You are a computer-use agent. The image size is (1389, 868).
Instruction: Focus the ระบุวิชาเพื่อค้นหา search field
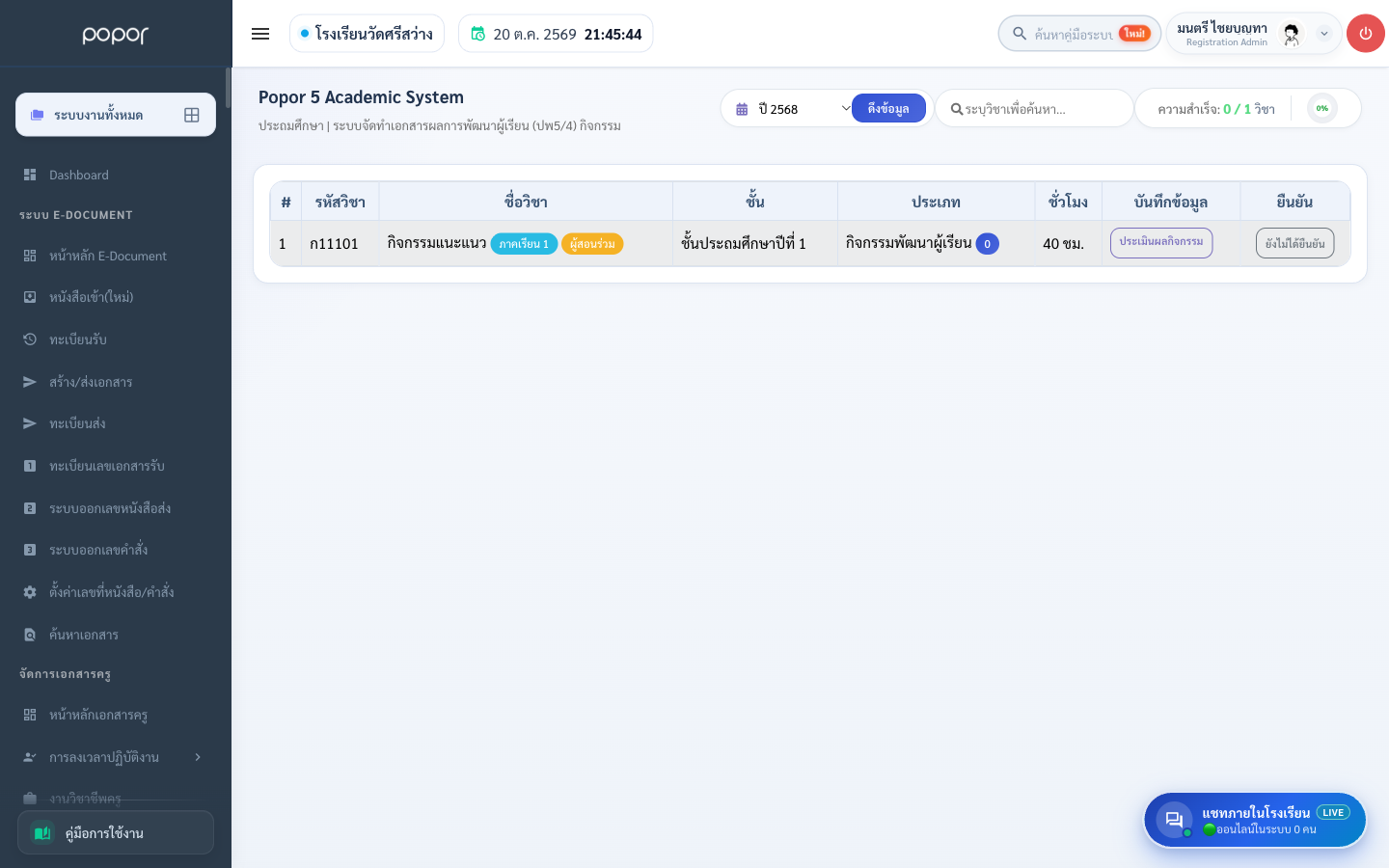tap(1034, 109)
